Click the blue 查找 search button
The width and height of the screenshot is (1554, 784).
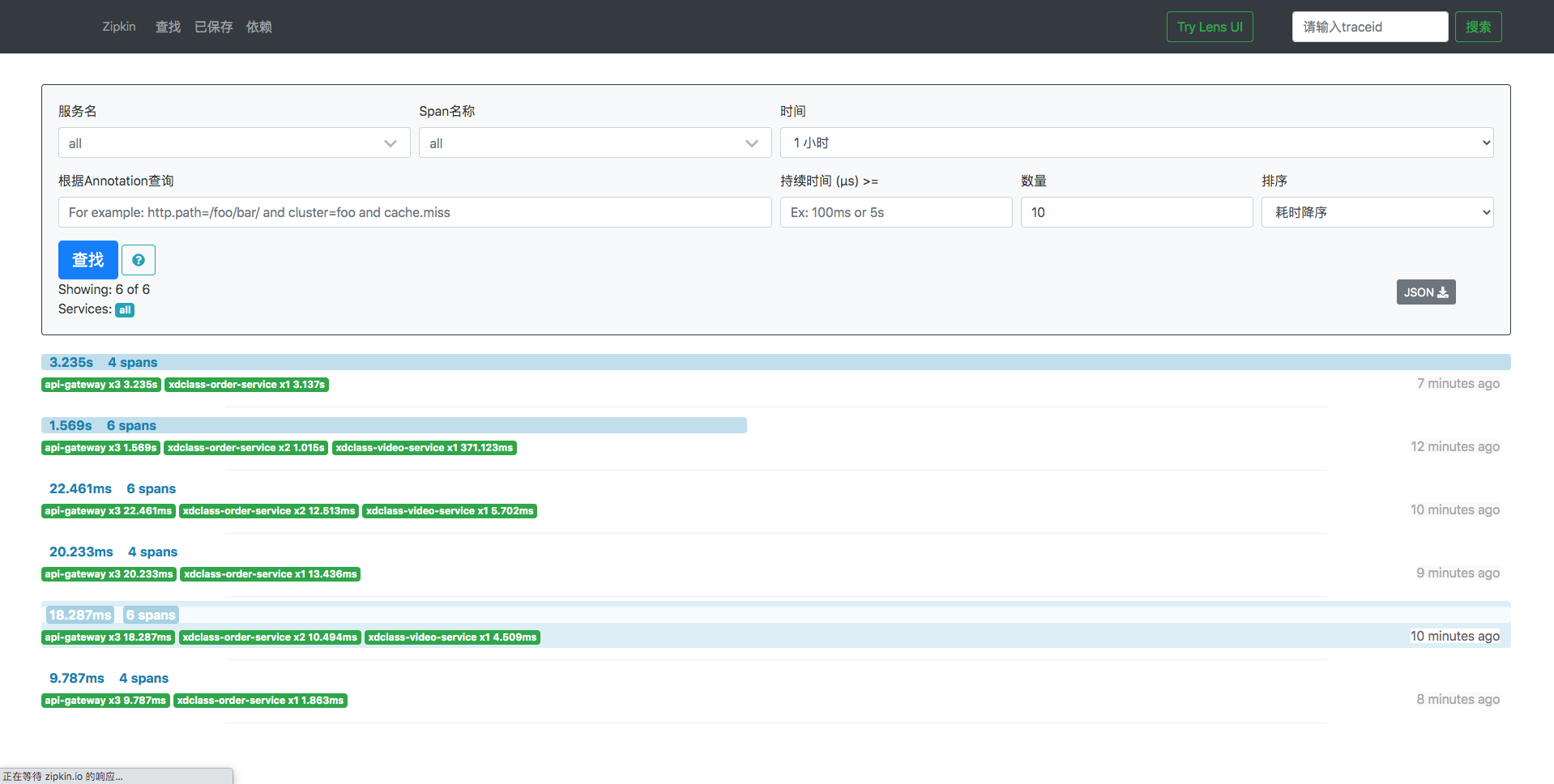pyautogui.click(x=88, y=260)
